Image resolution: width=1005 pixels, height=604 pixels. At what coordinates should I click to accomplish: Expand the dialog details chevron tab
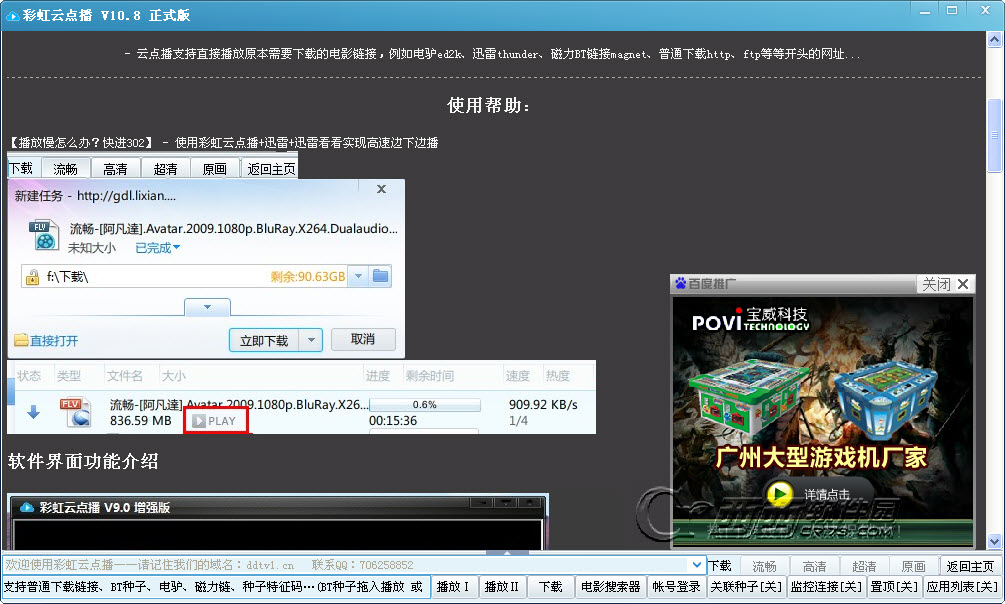click(x=207, y=307)
